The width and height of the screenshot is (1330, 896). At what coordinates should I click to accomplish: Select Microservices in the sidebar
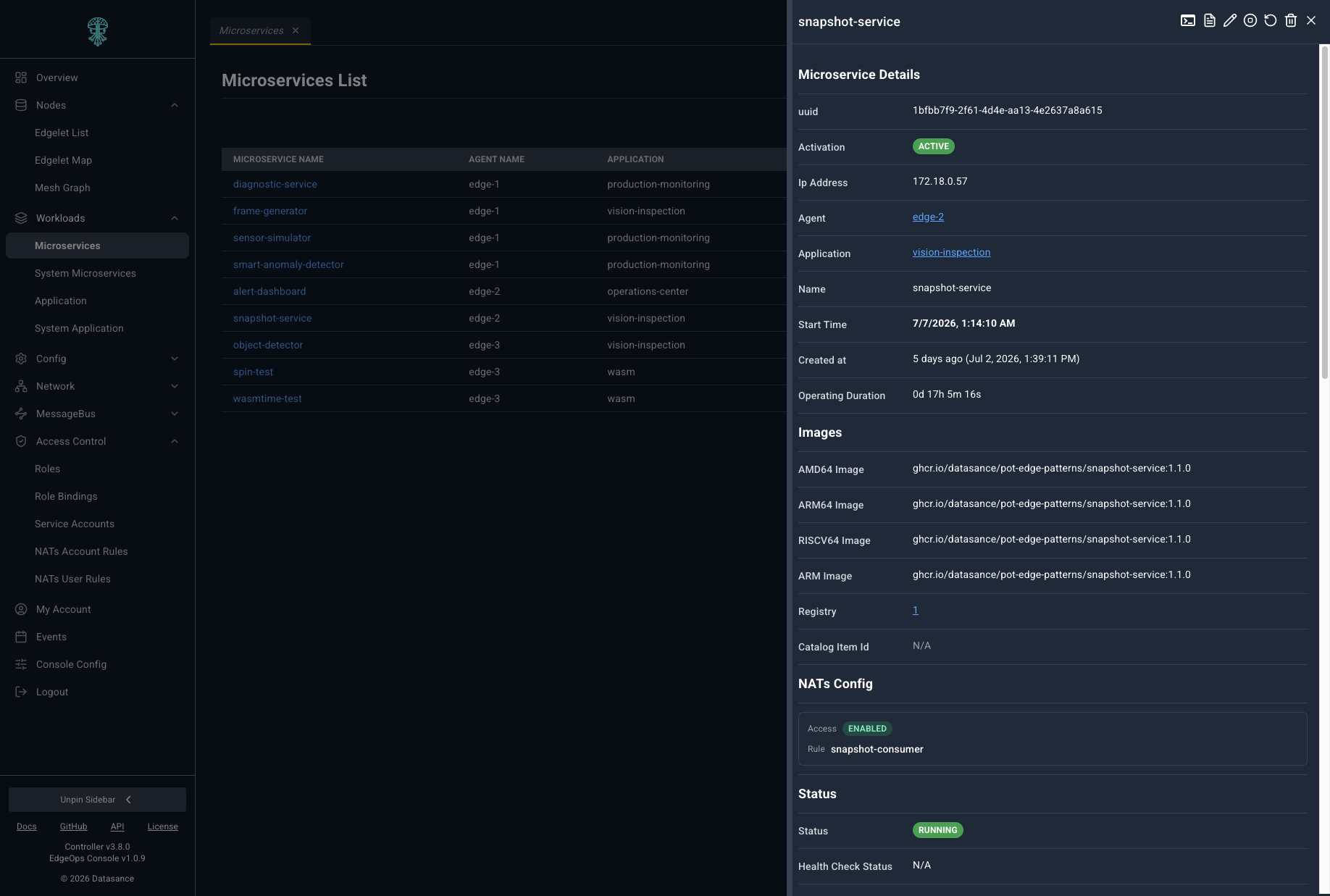coord(97,246)
